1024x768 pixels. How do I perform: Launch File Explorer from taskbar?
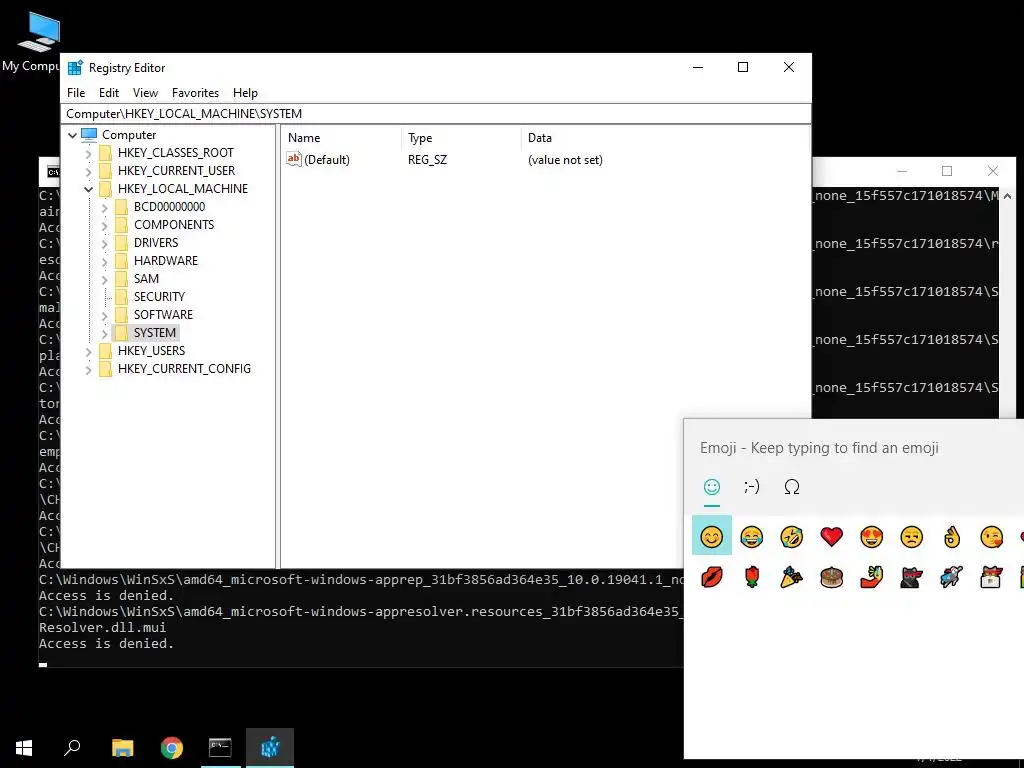[x=123, y=747]
